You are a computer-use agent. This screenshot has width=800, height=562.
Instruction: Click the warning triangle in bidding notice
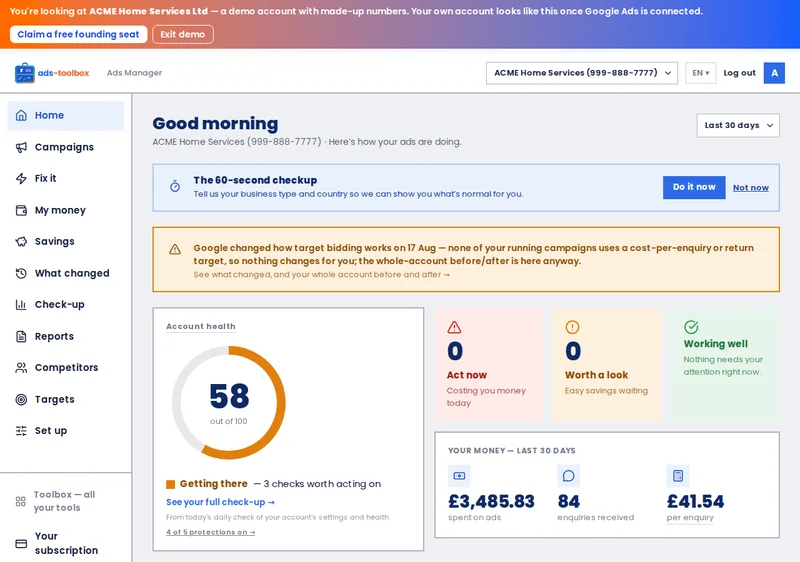[174, 249]
